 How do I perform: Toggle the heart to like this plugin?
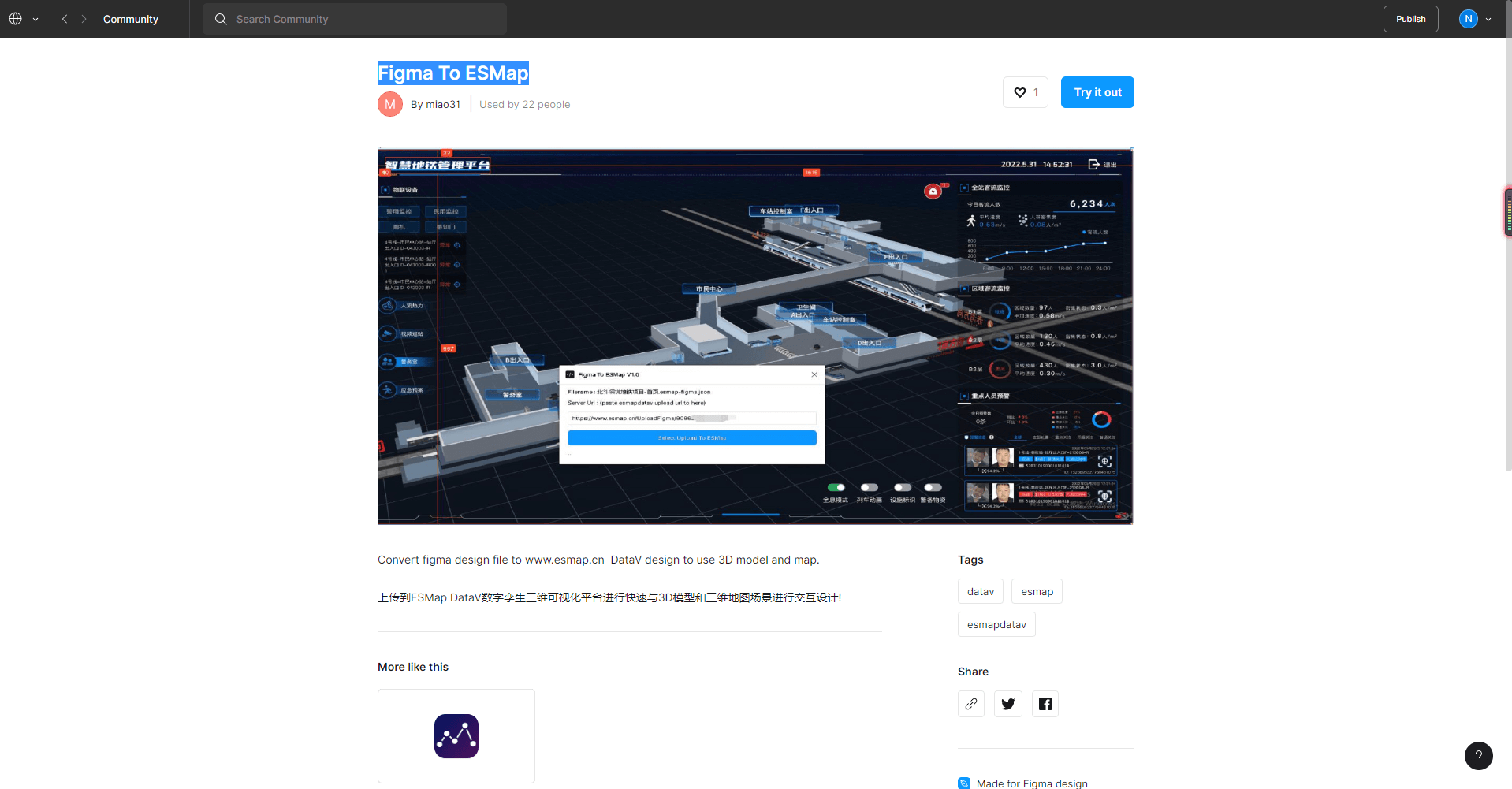[x=1019, y=92]
